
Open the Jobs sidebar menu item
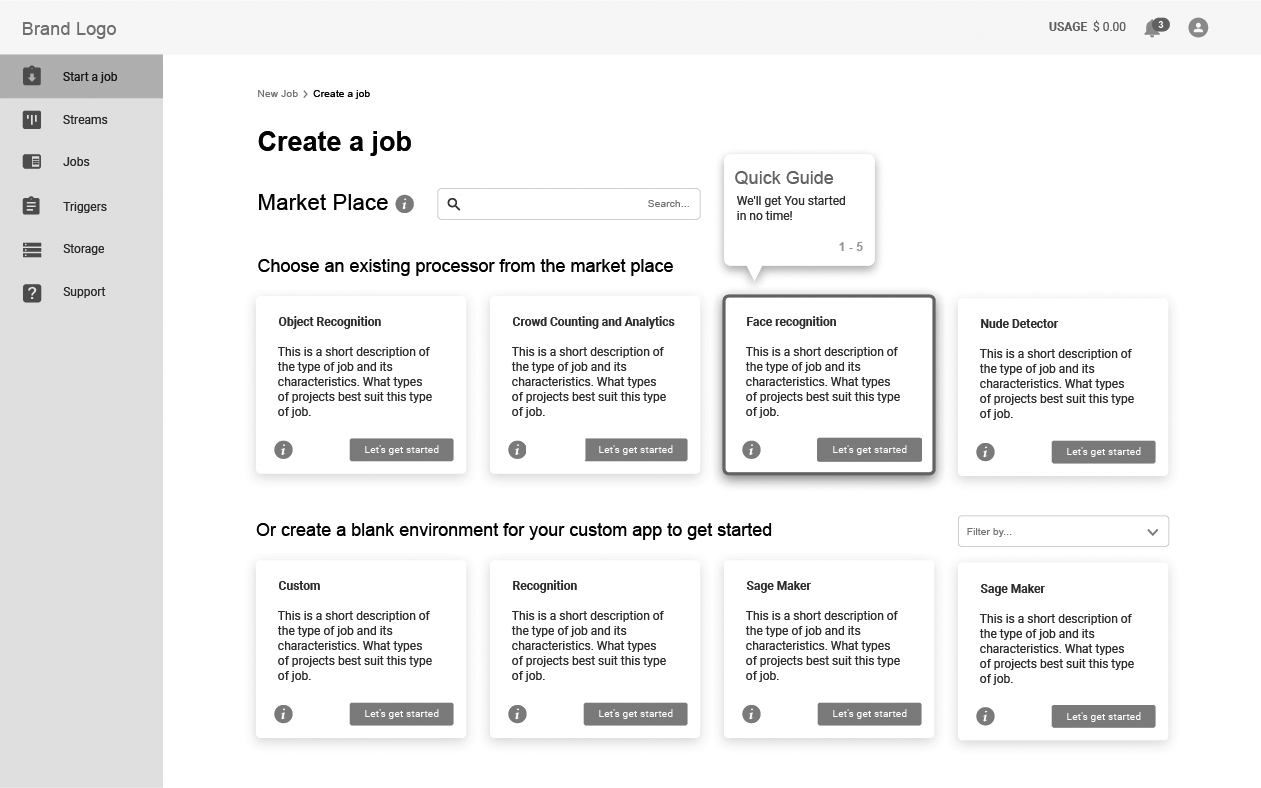(x=81, y=162)
